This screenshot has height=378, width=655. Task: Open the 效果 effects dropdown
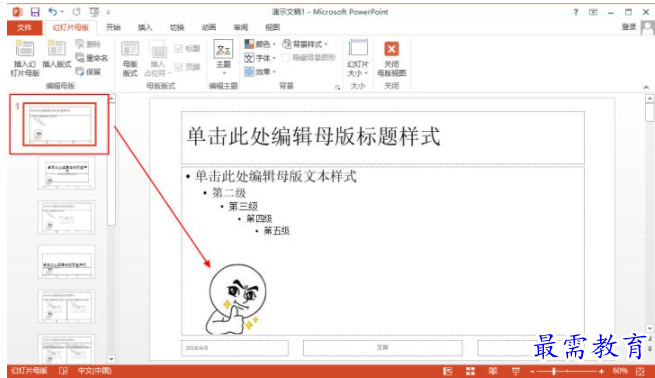click(x=260, y=72)
